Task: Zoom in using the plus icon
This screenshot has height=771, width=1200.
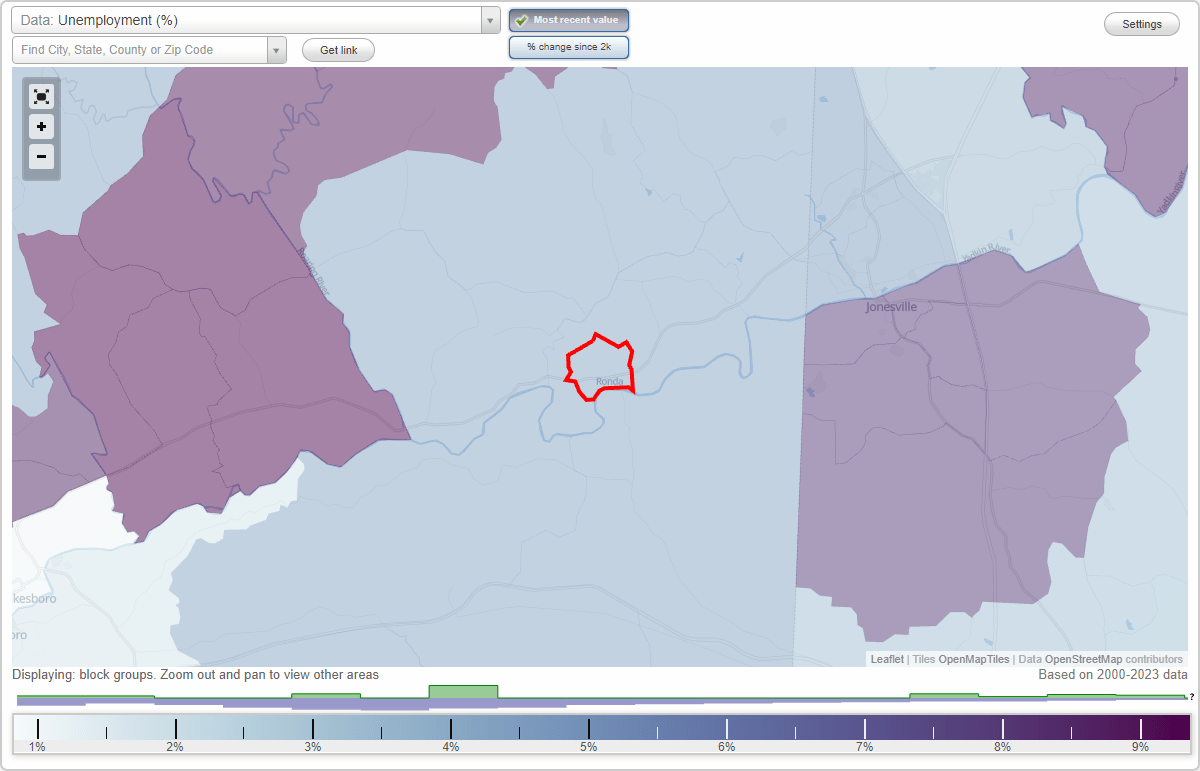Action: 41,127
